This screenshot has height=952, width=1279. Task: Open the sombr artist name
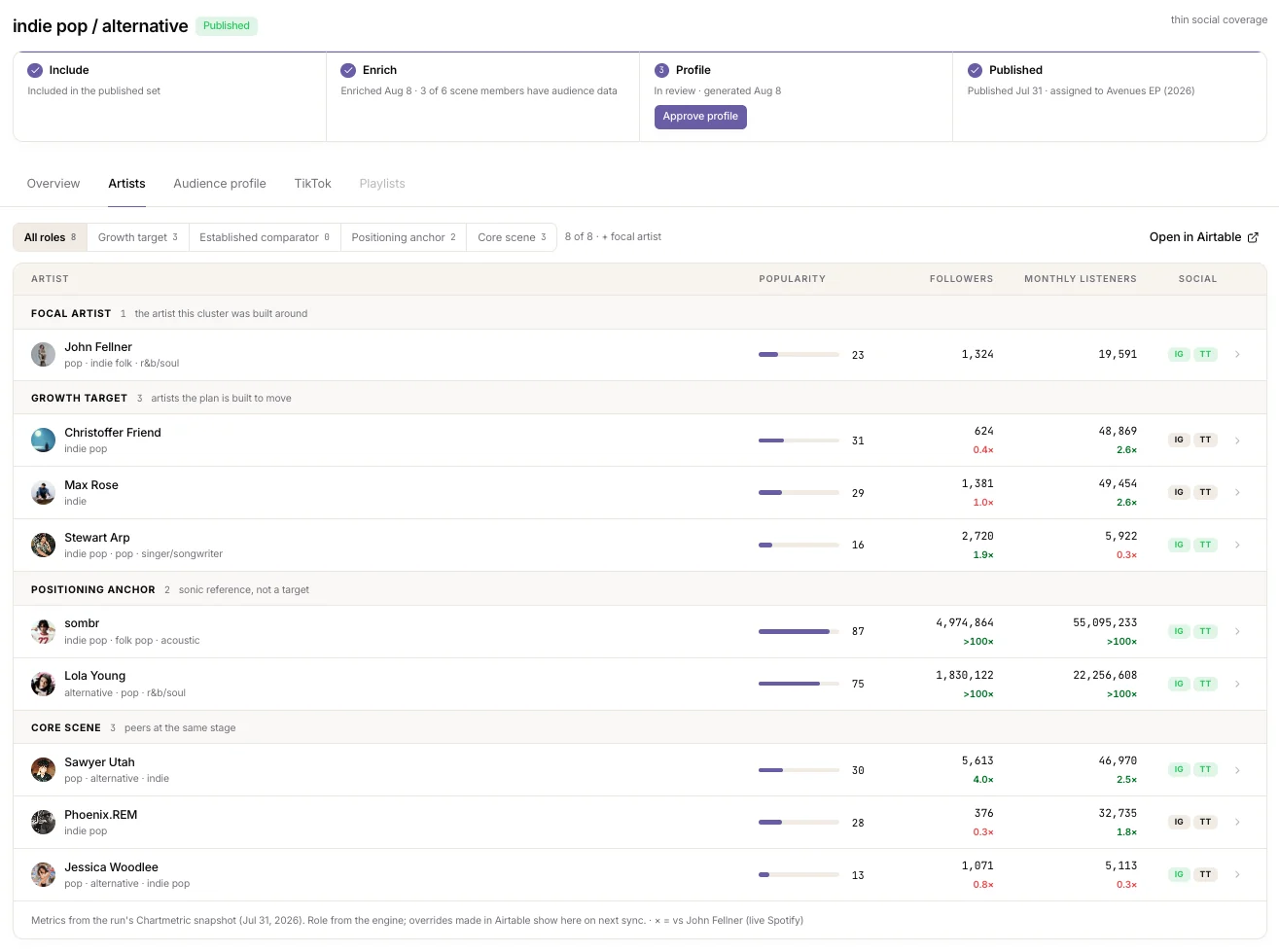82,623
